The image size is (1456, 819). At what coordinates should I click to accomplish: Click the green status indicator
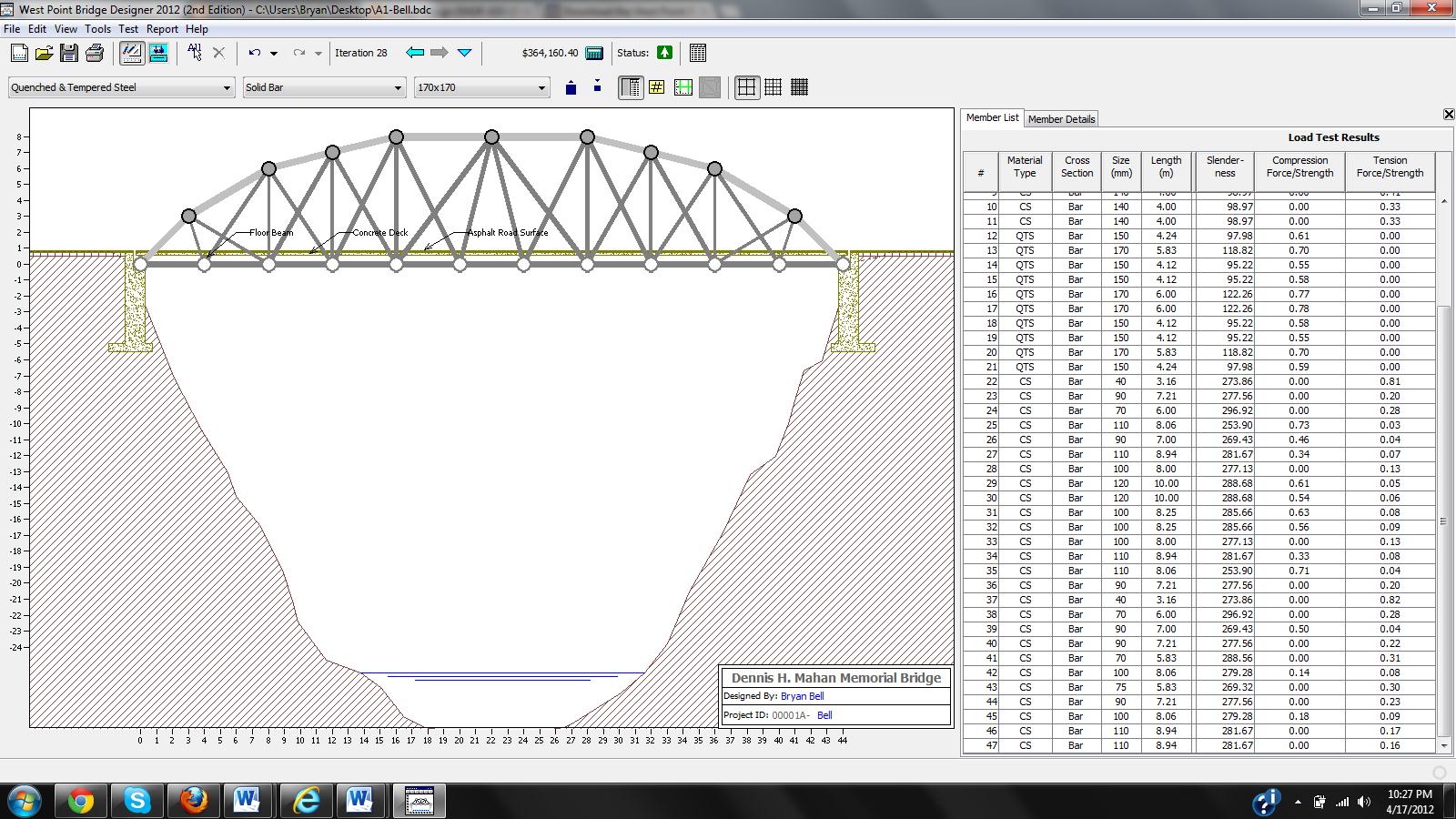tap(665, 53)
